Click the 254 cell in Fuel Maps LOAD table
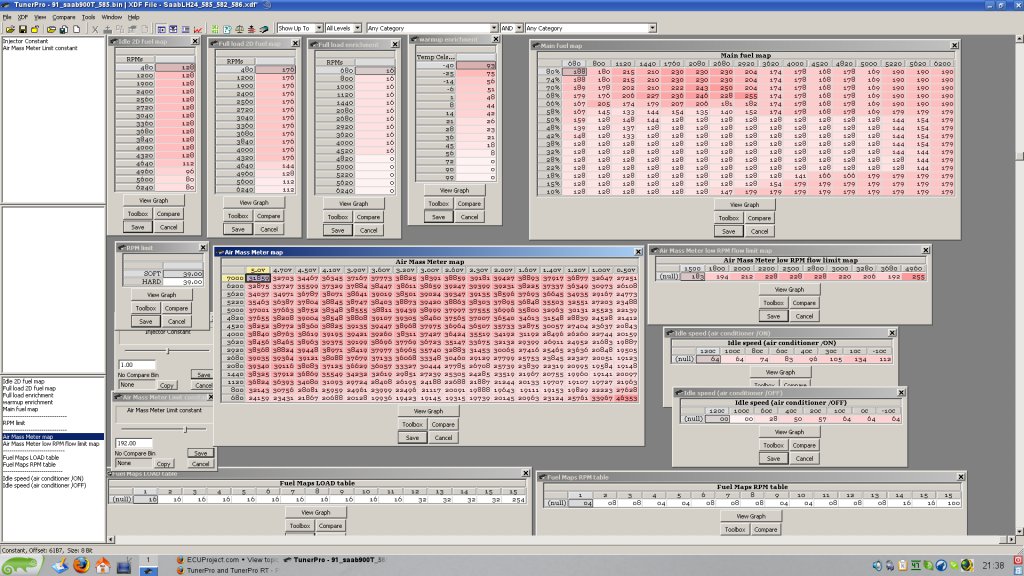Viewport: 1024px width, 576px height. (517, 499)
